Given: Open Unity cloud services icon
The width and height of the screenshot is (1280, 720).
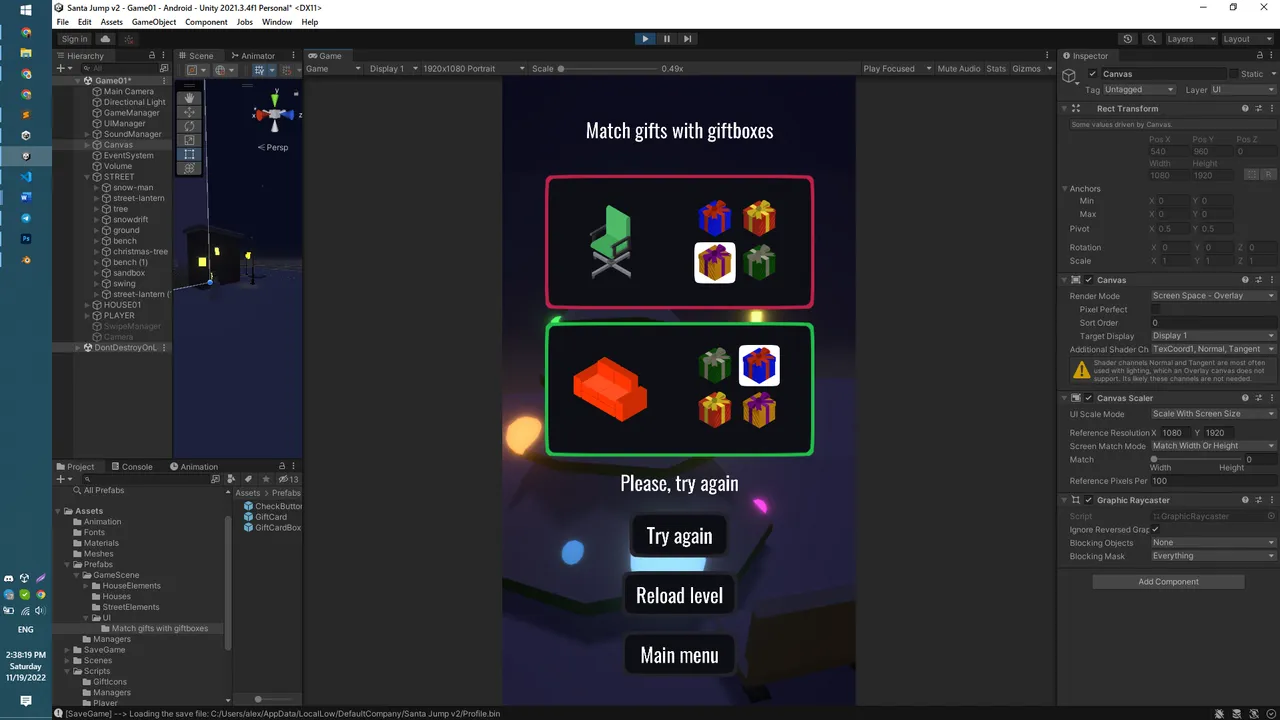Looking at the screenshot, I should [x=106, y=39].
